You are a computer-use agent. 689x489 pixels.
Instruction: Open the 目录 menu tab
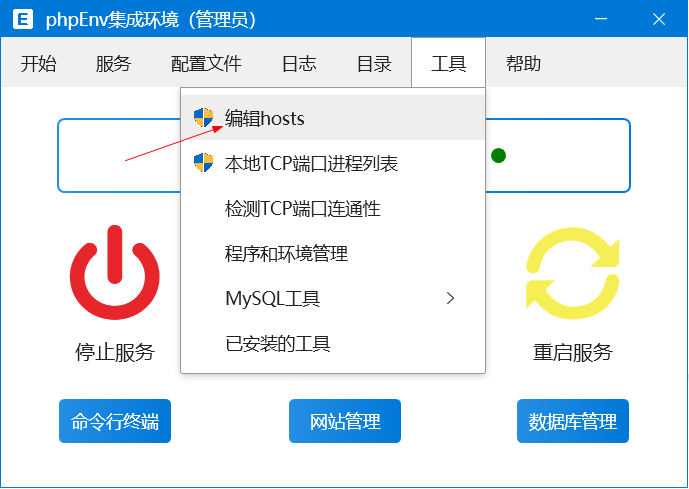tap(374, 63)
